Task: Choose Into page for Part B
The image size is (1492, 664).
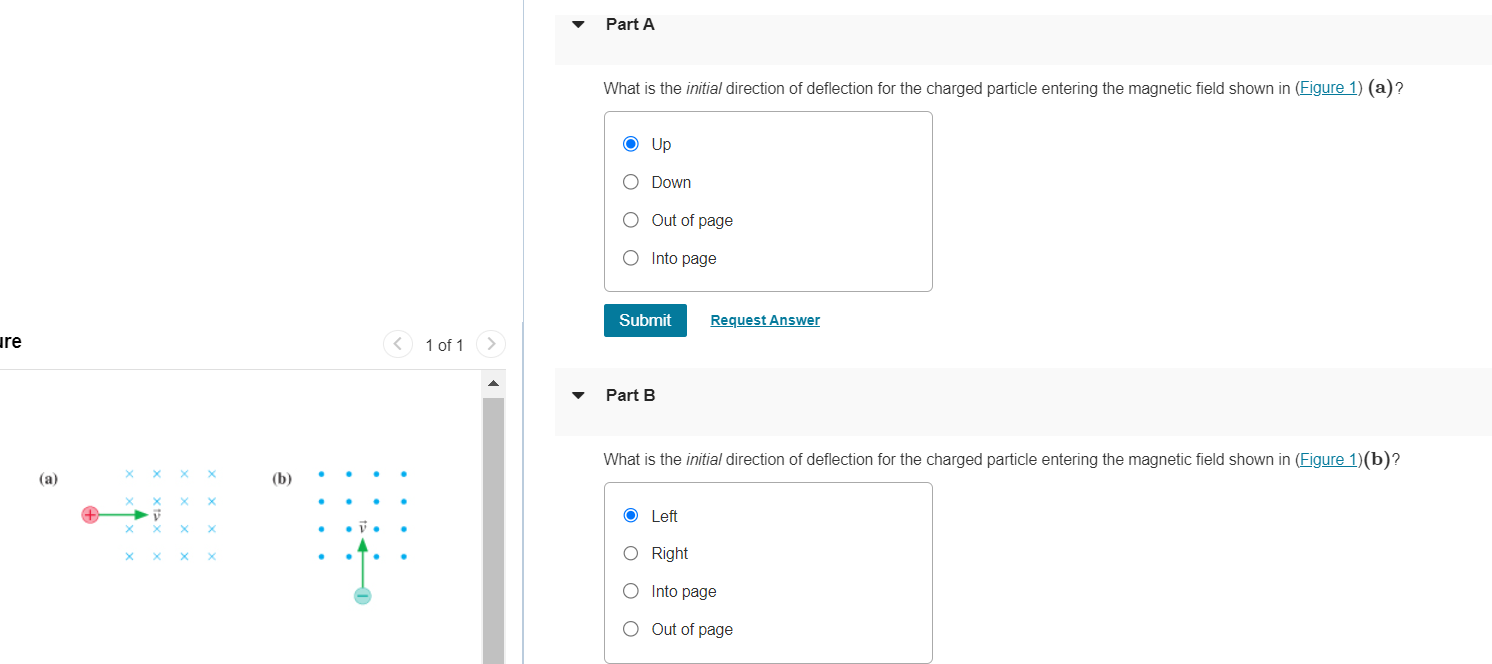Action: tap(630, 591)
